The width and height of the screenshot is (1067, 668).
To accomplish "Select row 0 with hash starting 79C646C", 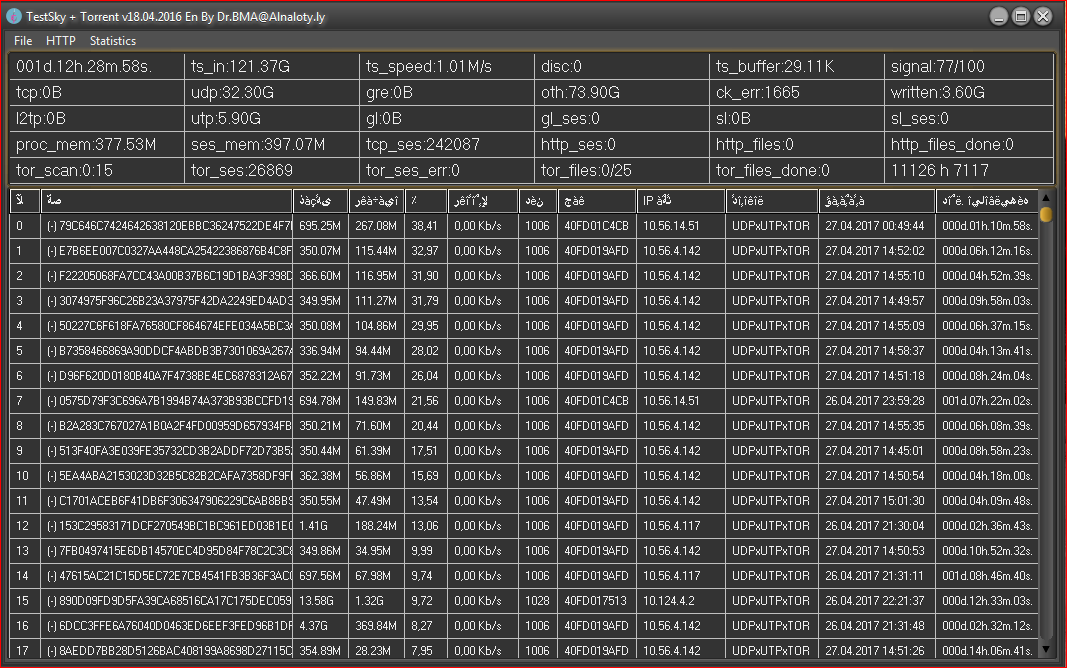I will coord(167,226).
